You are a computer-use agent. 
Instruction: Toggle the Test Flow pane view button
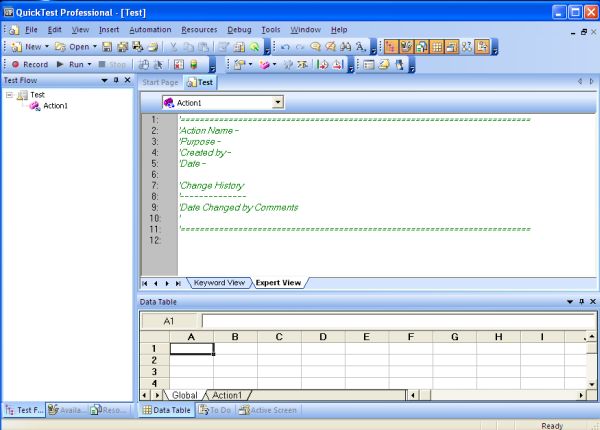pos(391,47)
